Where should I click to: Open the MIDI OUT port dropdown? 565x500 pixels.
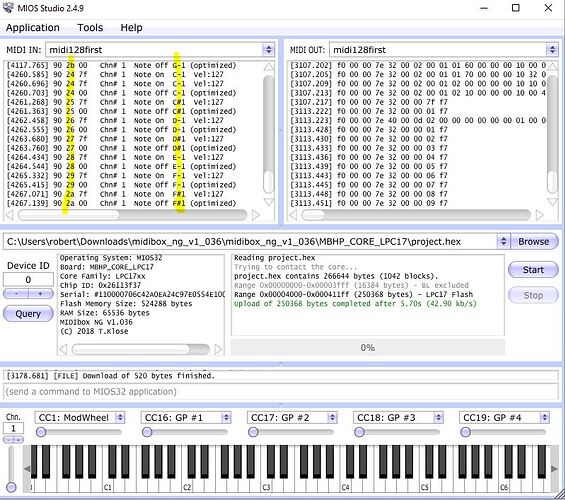(552, 50)
